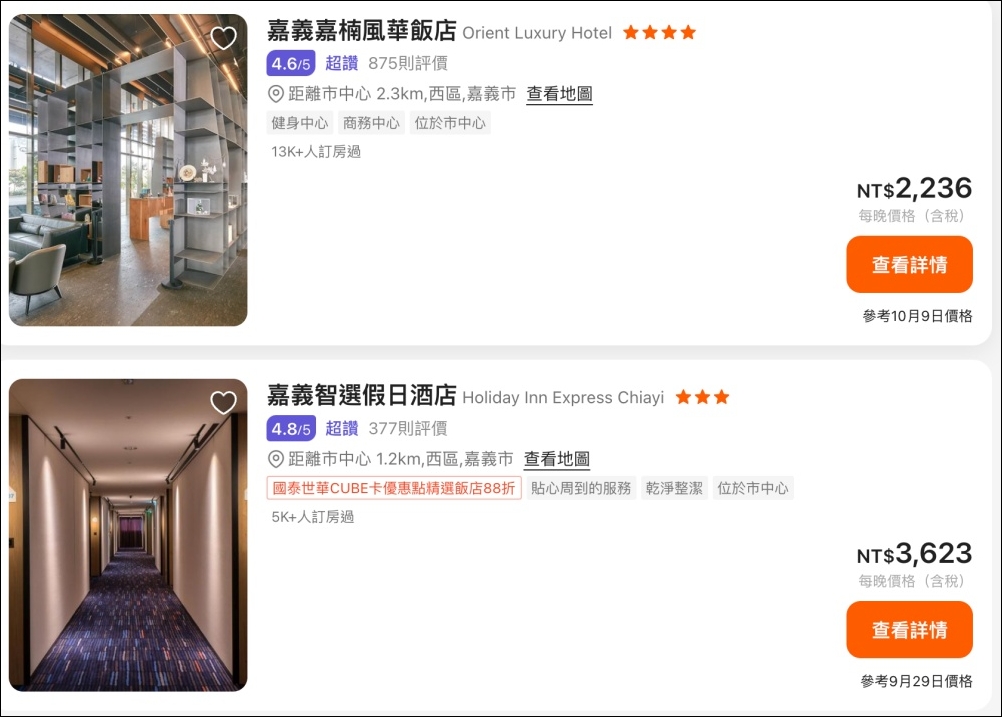Screen dimensions: 1002x717
Task: Click four-star rating of Orient Luxury Hotel
Action: pyautogui.click(x=659, y=33)
